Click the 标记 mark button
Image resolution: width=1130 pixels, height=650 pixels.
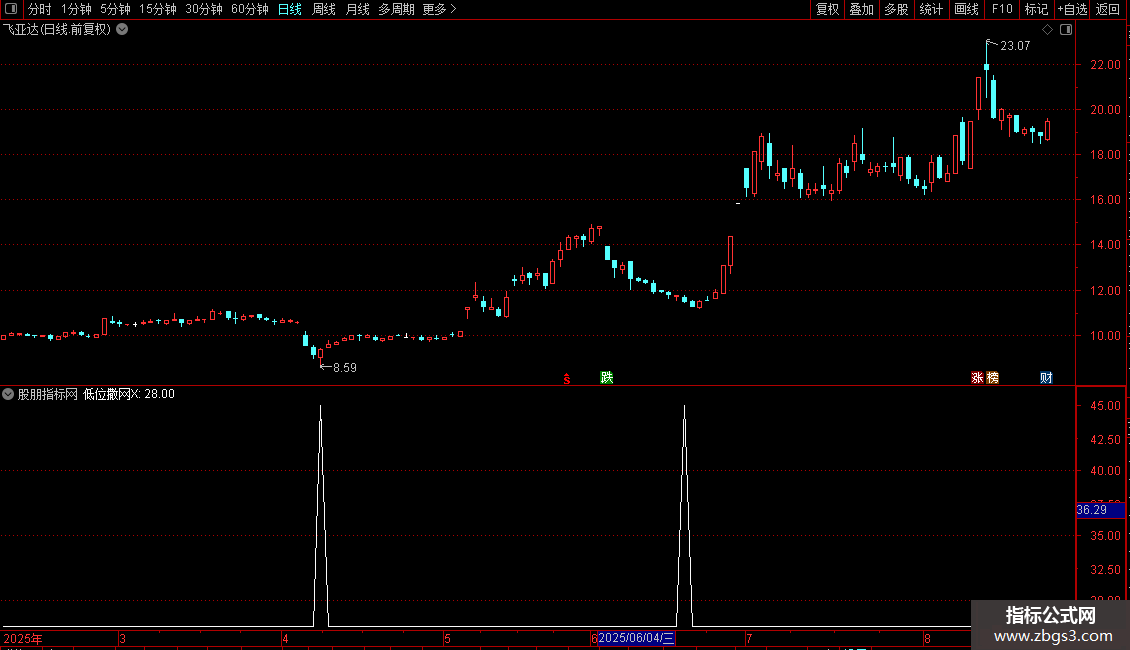(x=1036, y=9)
